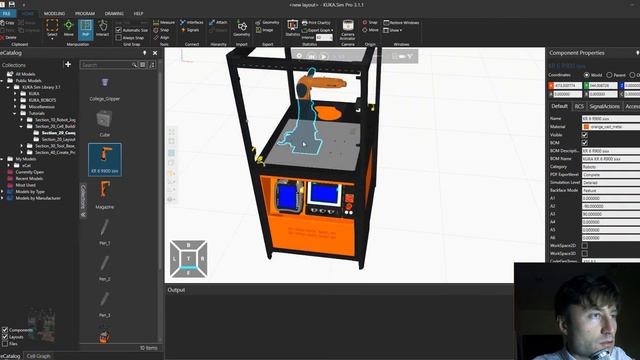Expand Section_30_Tool_Base folder
640x360 pixels.
(x=22, y=146)
